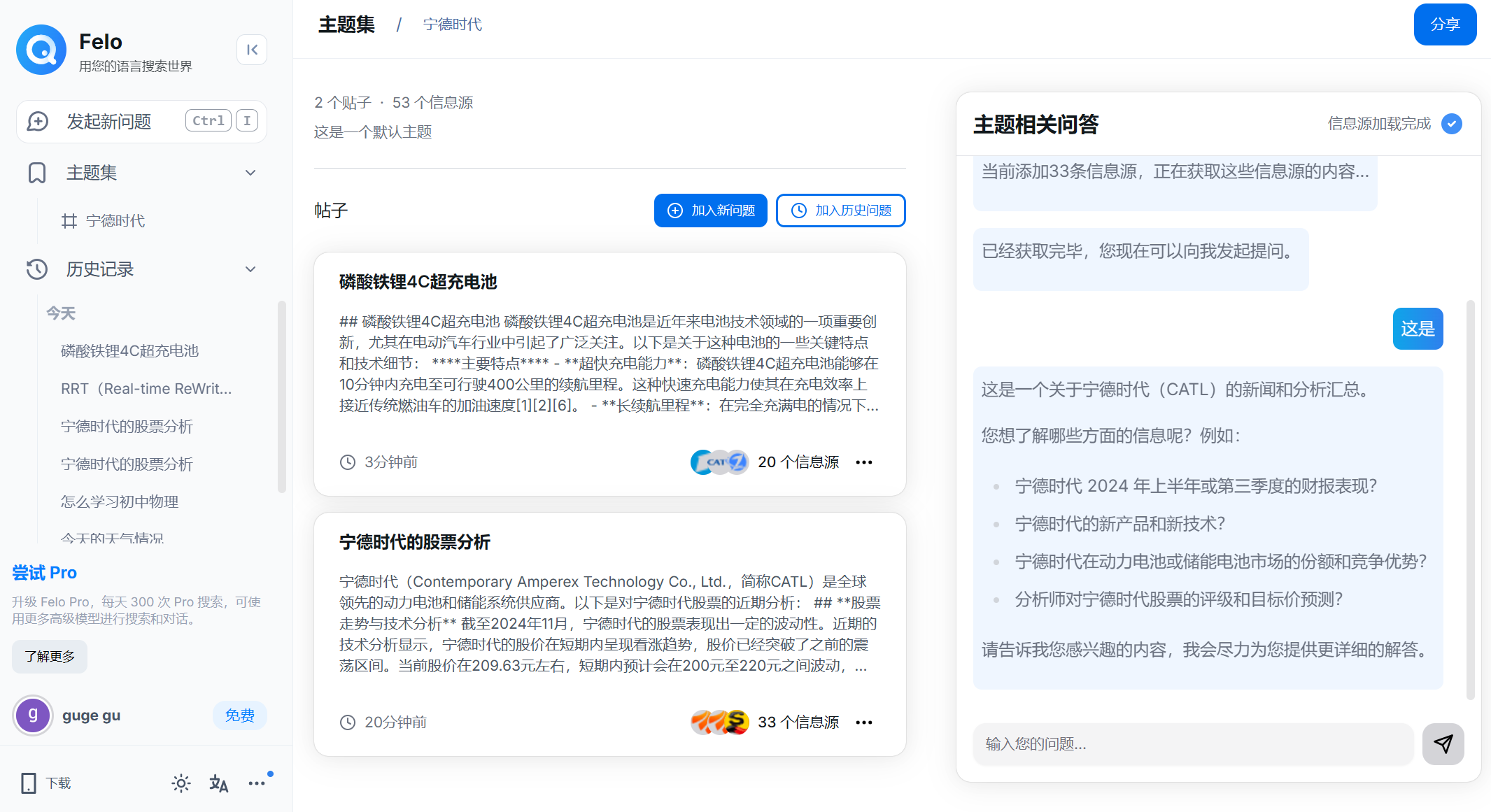Screen dimensions: 1491x812
Task: Click the 加入新问题 button
Action: pyautogui.click(x=710, y=211)
